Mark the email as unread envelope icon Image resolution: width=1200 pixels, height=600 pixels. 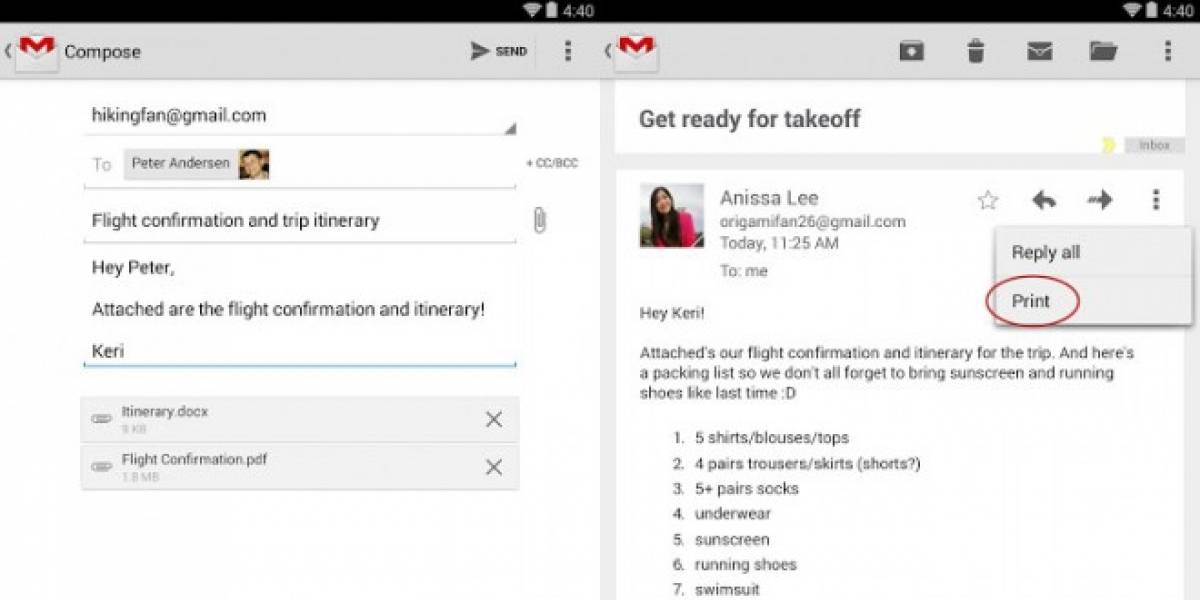tap(1040, 51)
